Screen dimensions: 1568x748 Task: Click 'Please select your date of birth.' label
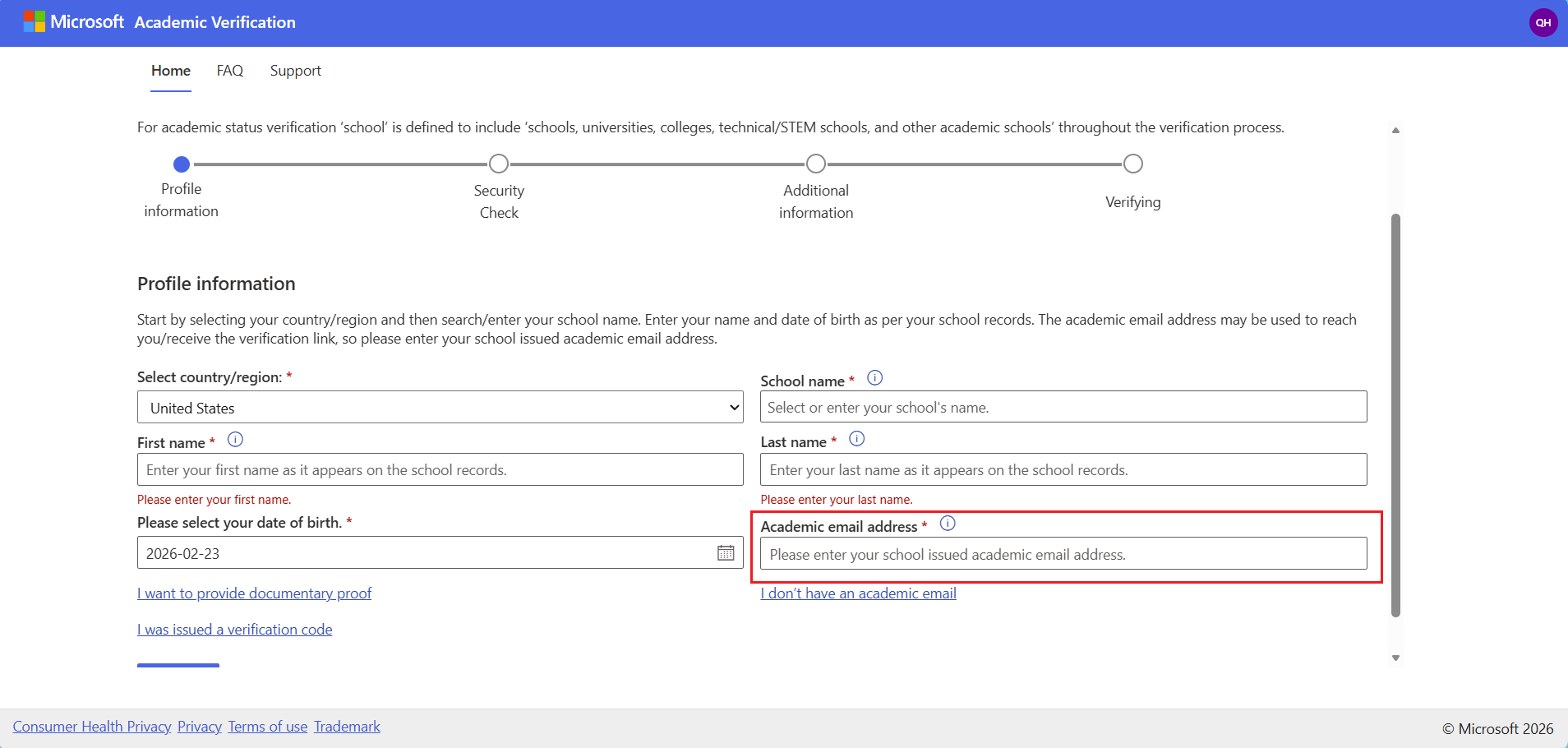point(239,523)
